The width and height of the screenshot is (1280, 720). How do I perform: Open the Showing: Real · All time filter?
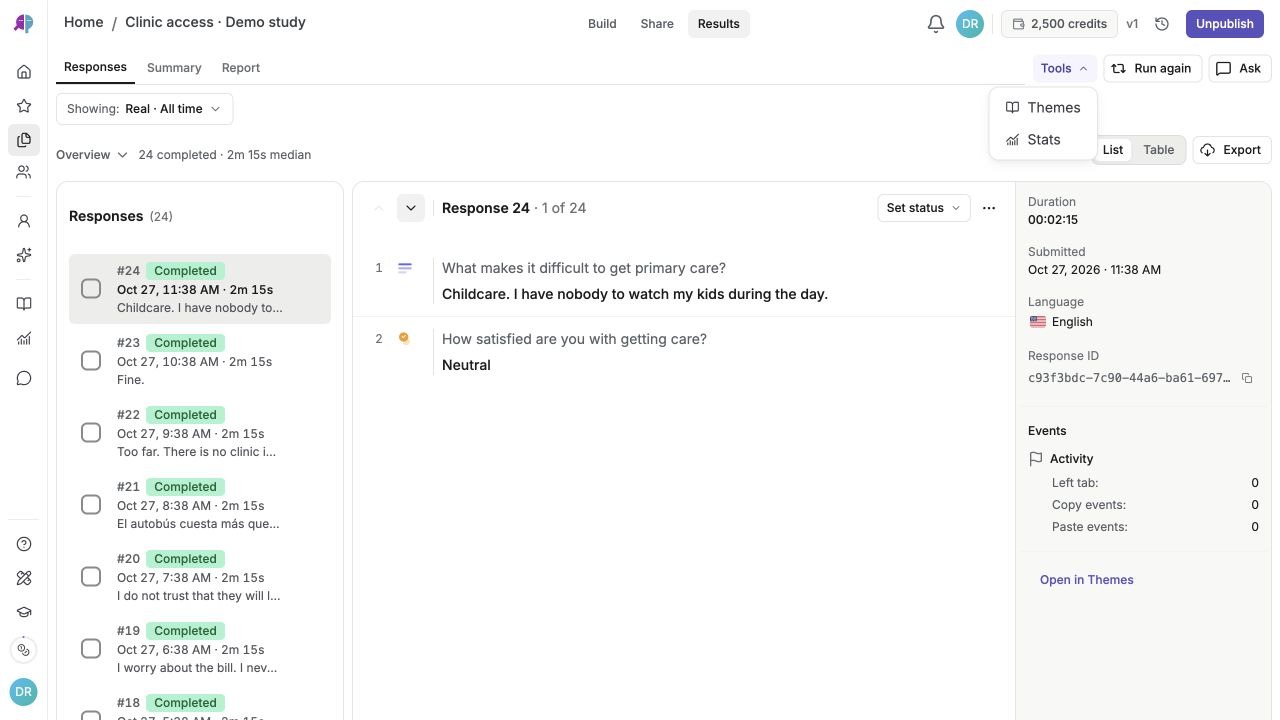(144, 109)
